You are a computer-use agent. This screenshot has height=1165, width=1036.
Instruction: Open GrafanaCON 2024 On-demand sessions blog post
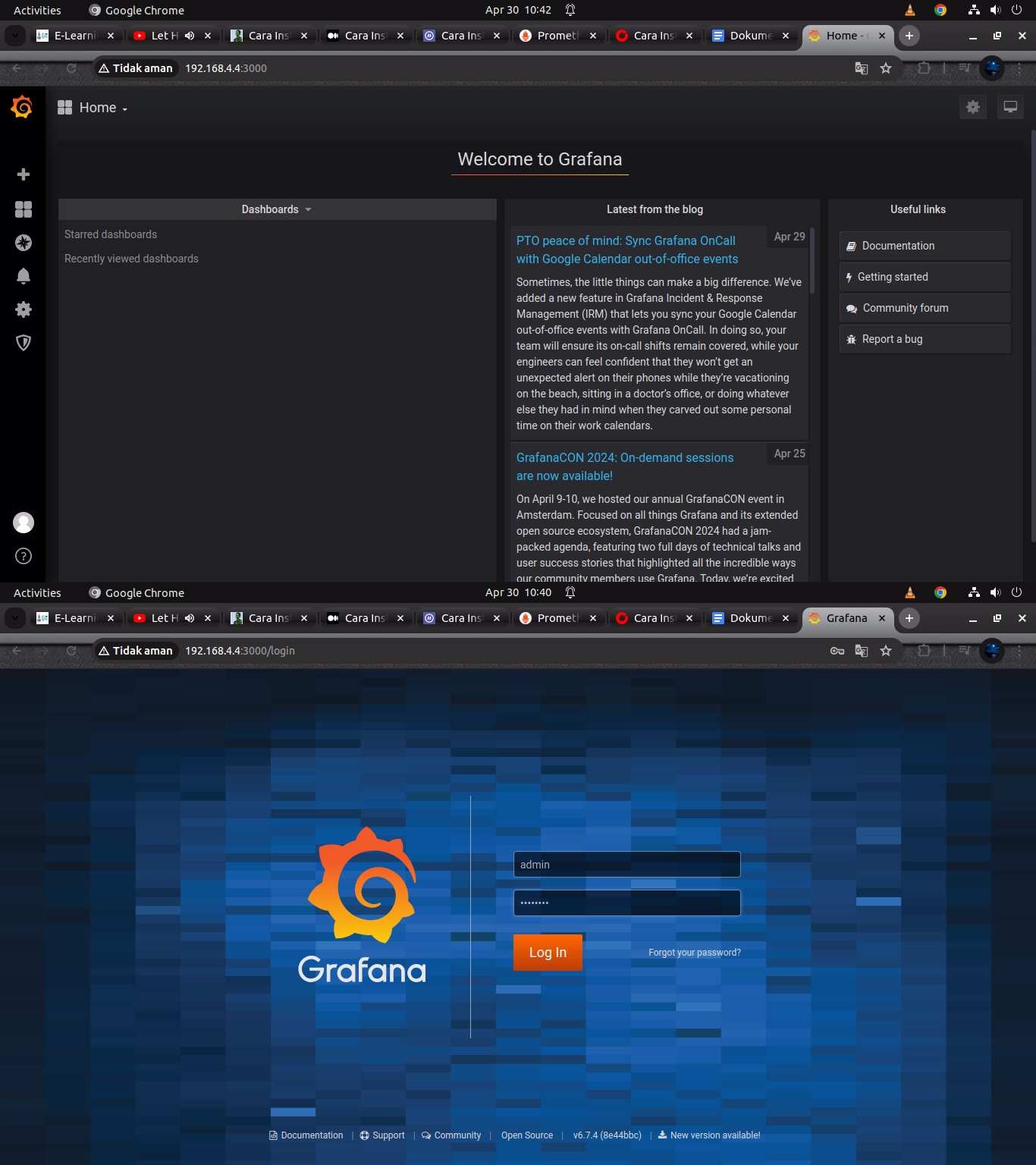[x=625, y=466]
